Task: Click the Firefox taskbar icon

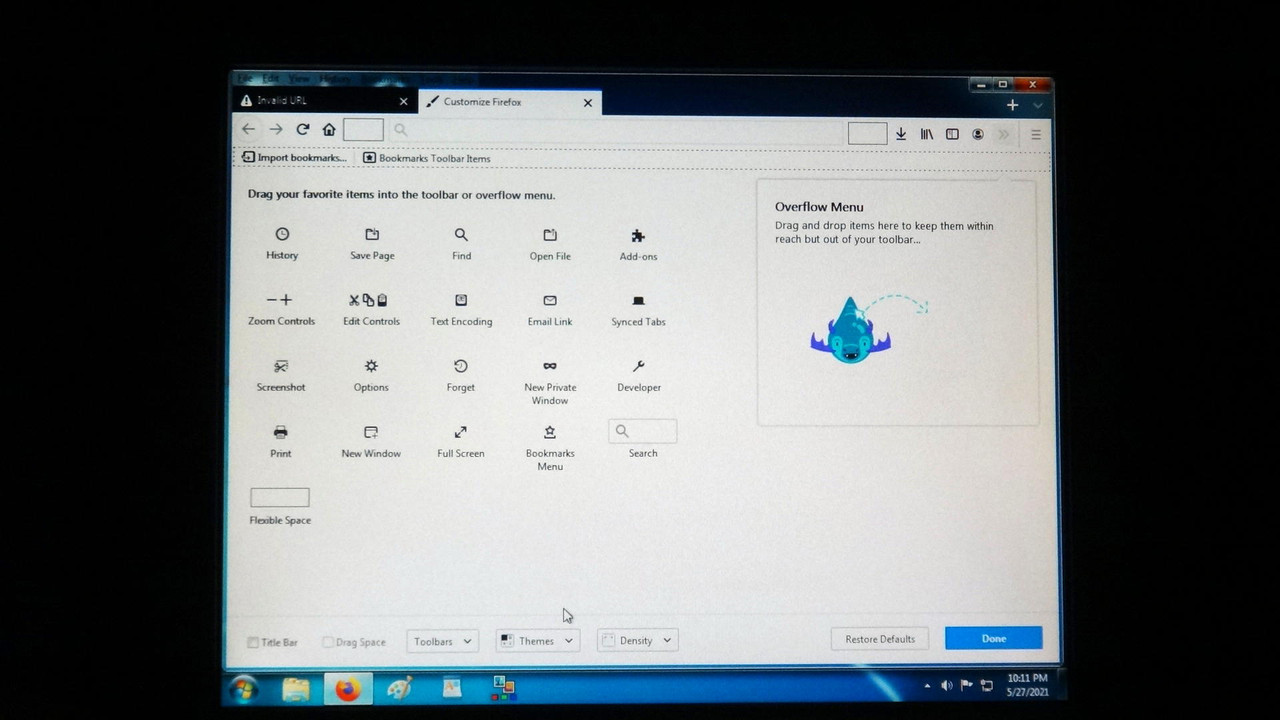Action: pyautogui.click(x=348, y=689)
